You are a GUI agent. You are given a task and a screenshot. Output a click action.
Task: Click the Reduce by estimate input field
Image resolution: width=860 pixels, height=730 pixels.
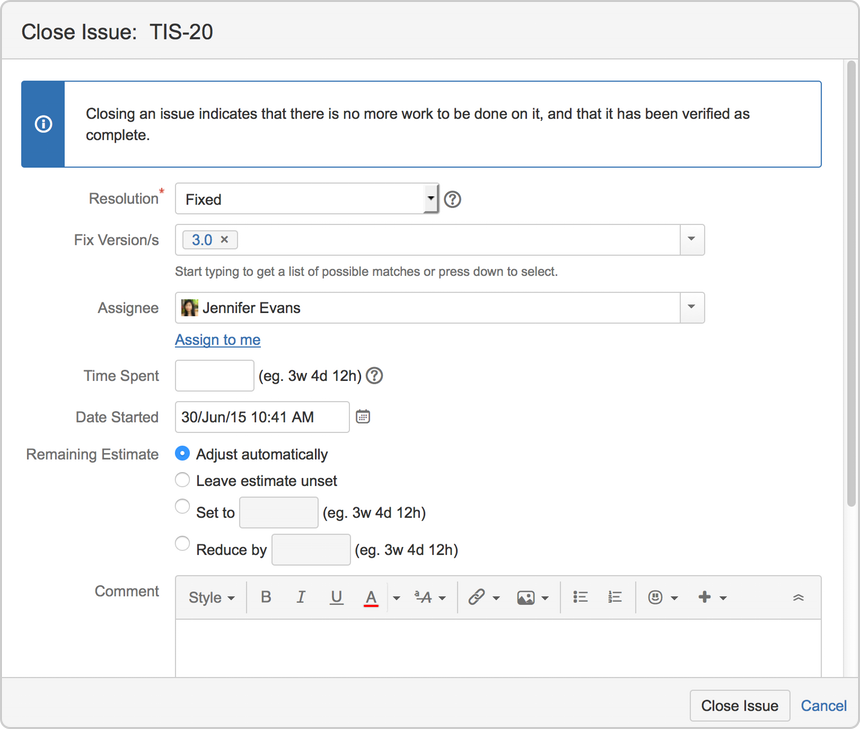(x=311, y=550)
